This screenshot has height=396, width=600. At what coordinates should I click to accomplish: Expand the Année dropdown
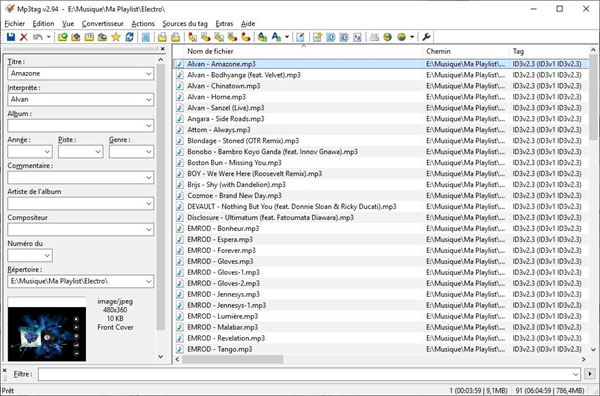tap(47, 152)
